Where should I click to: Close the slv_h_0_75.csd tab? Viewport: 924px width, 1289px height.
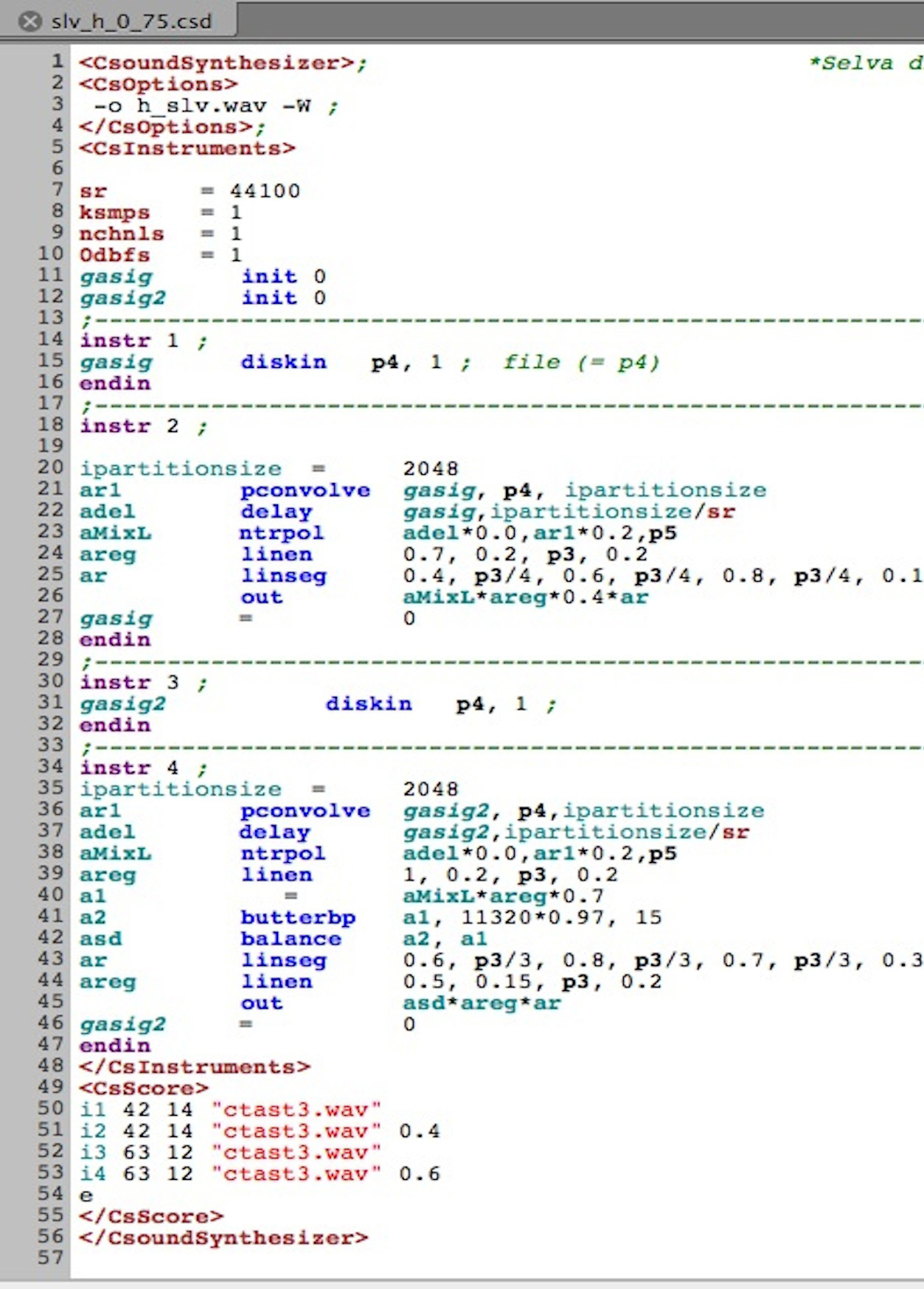30,21
